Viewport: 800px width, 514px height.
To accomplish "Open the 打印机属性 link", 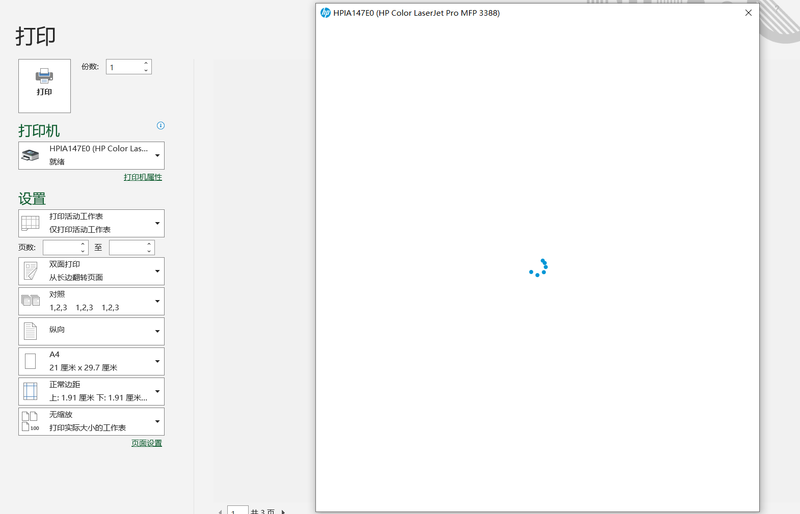I will 142,177.
